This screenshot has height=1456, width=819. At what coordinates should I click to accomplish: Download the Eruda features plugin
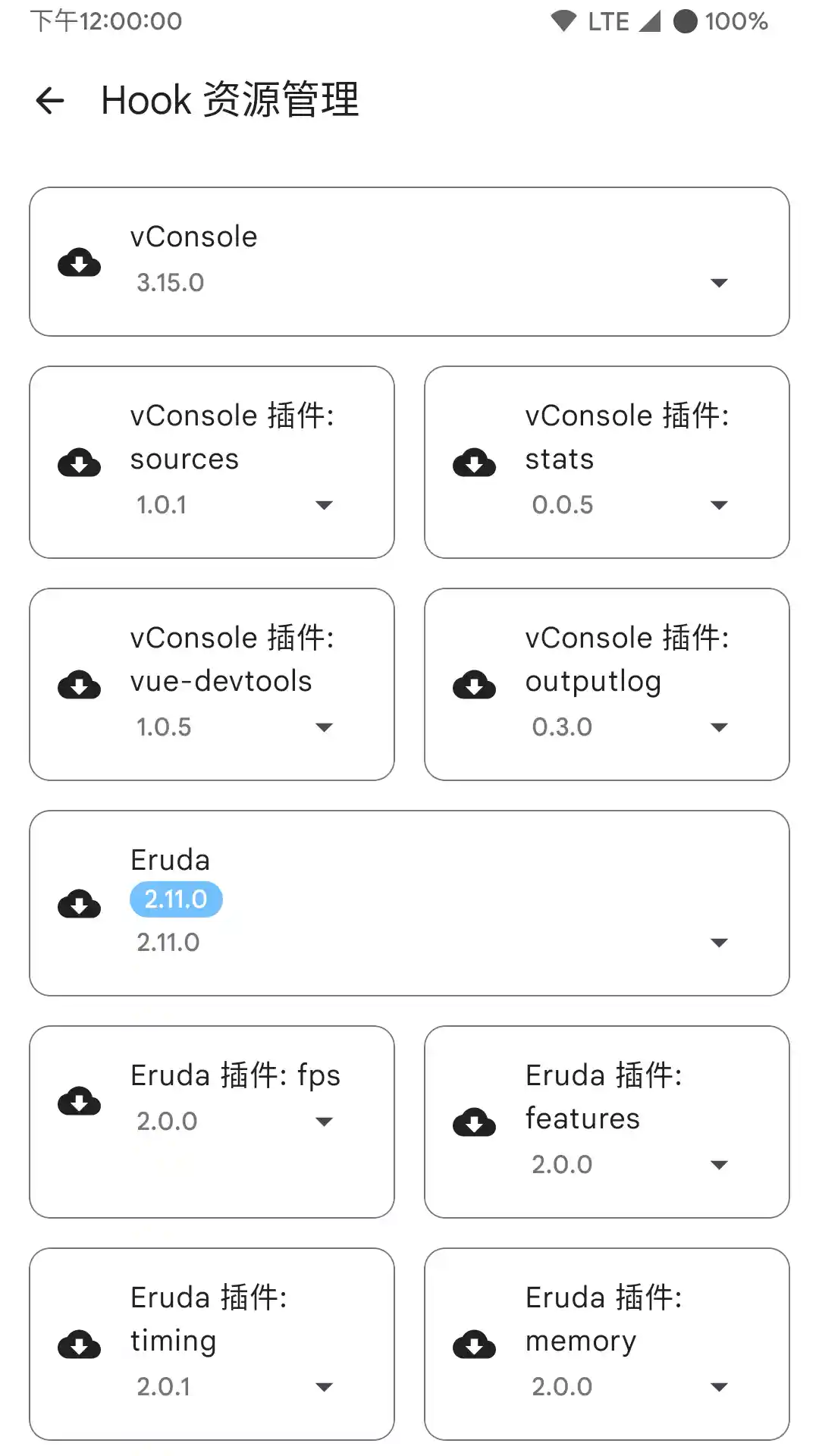pos(474,1122)
